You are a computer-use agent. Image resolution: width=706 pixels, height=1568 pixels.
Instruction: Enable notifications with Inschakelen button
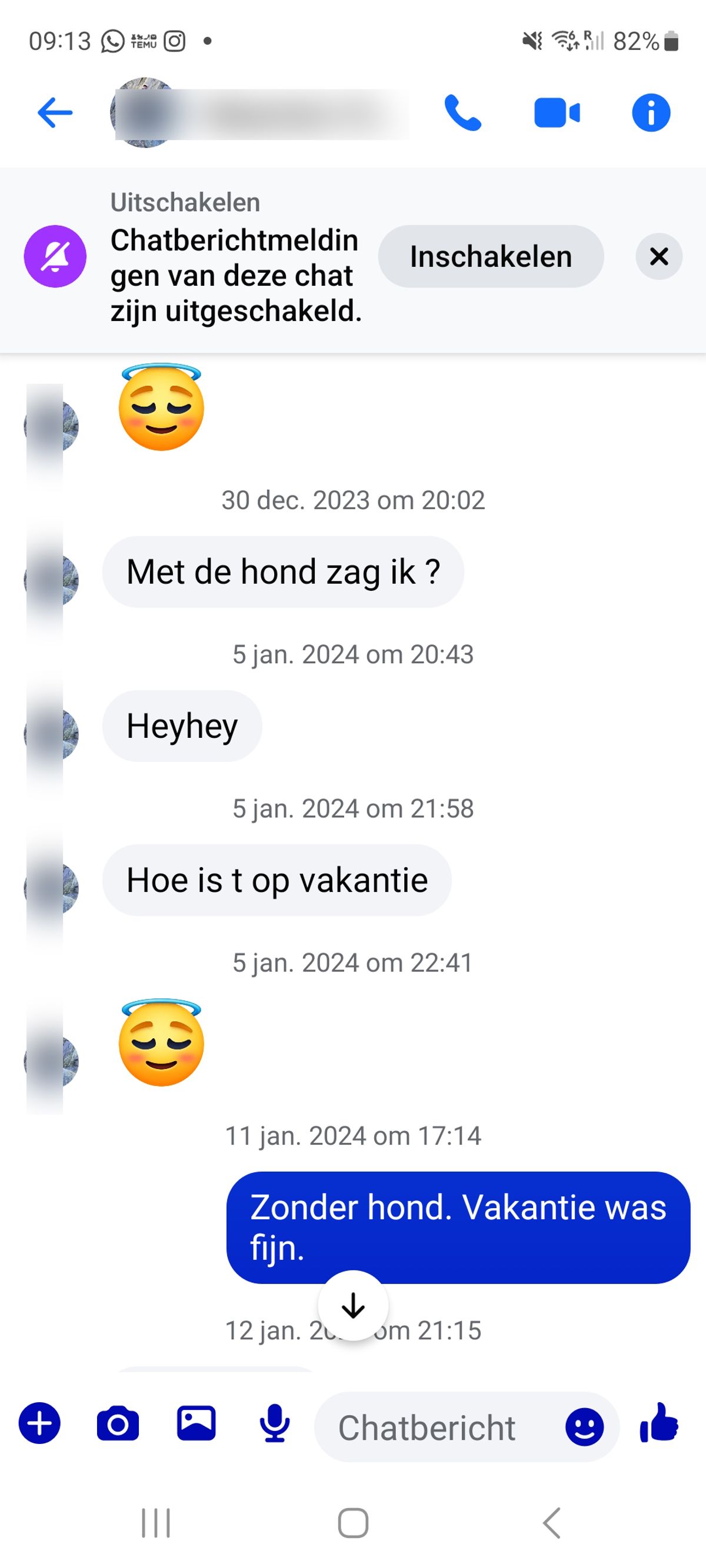click(491, 256)
